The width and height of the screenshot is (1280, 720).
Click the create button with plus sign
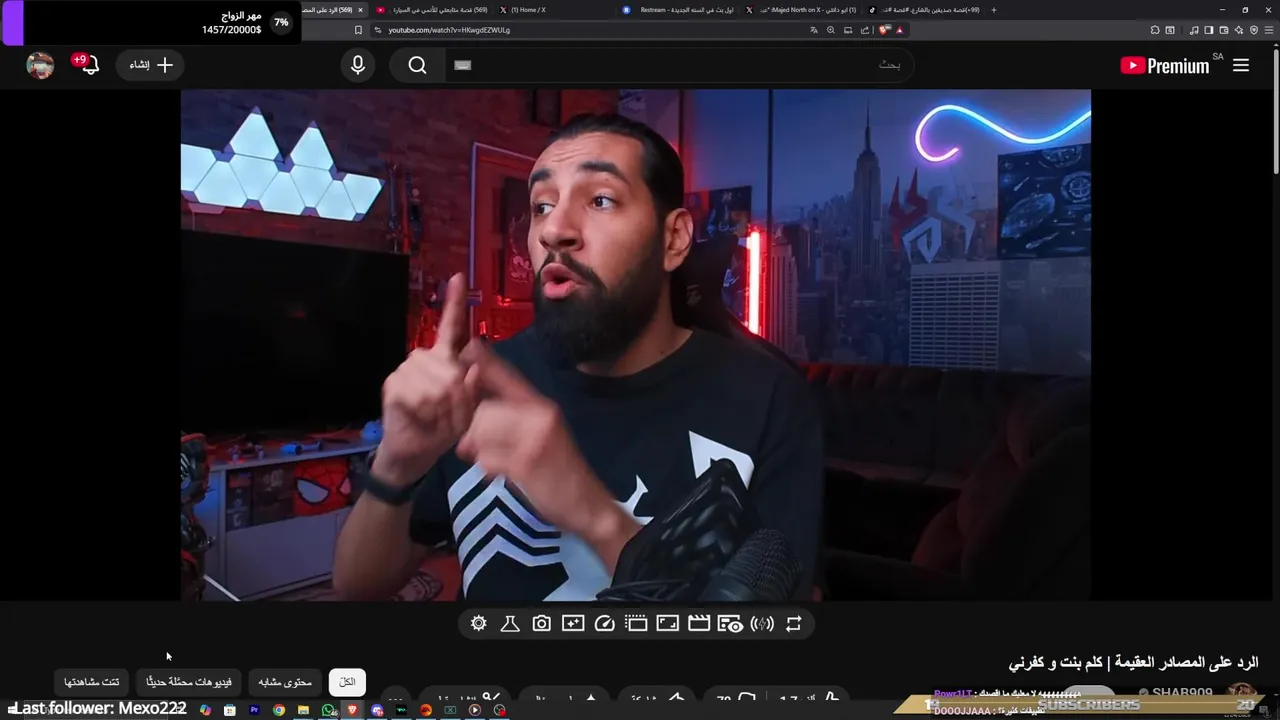[x=150, y=65]
